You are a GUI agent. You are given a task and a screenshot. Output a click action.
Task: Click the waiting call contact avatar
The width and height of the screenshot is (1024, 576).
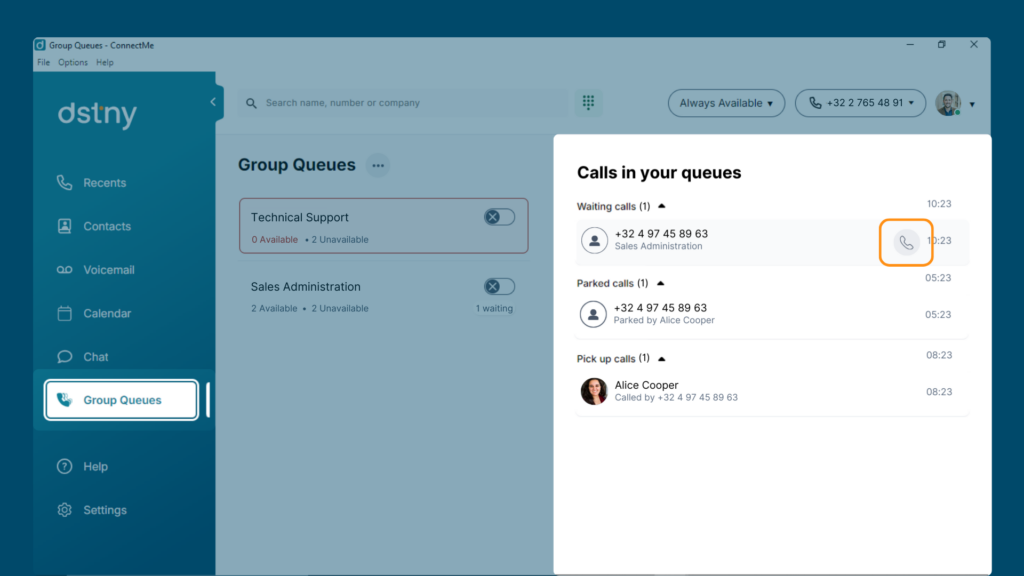pos(594,240)
